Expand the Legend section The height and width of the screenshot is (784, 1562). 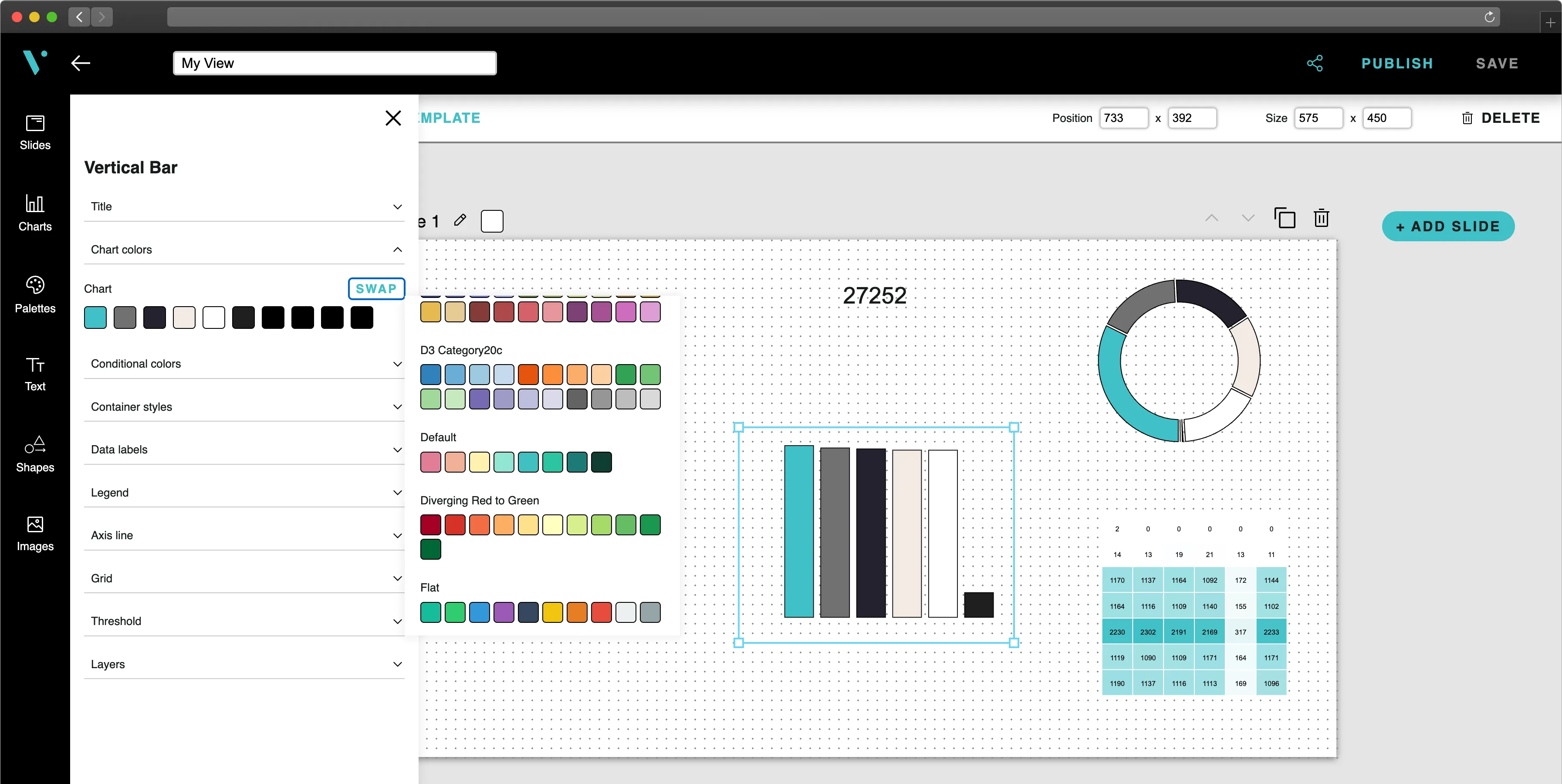[x=397, y=492]
